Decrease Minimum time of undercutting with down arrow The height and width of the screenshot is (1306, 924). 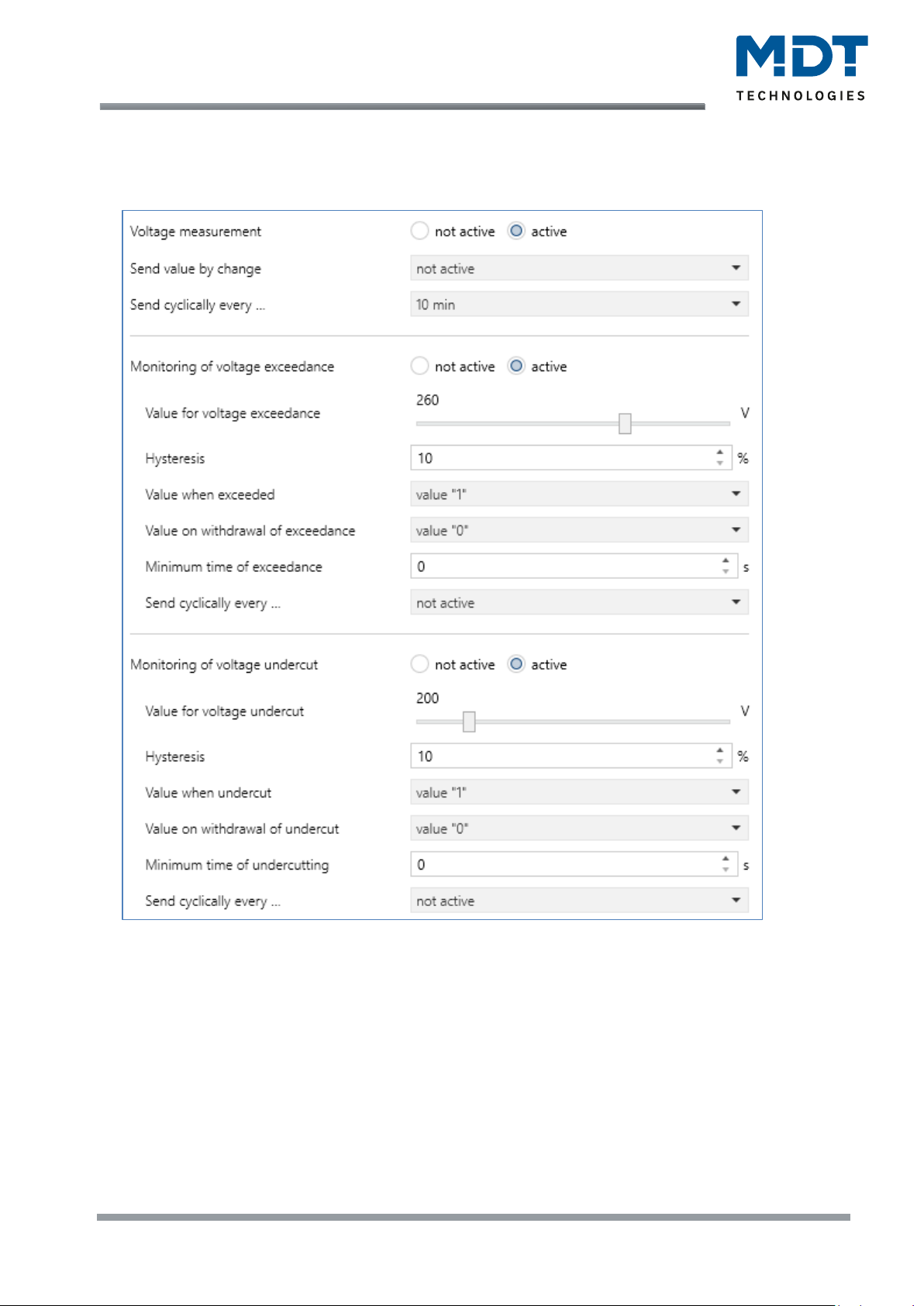point(726,870)
